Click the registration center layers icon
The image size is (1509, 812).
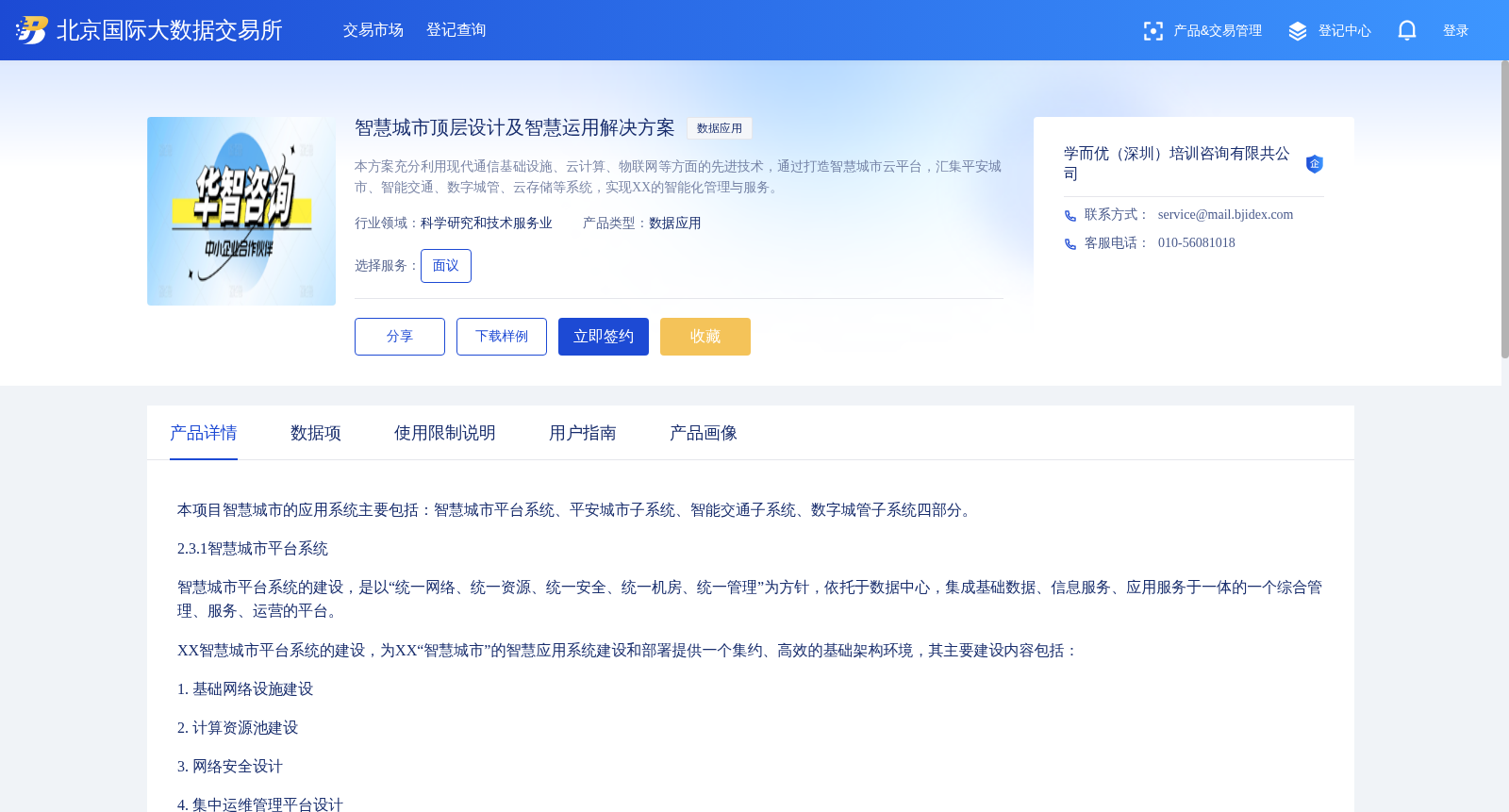pyautogui.click(x=1298, y=31)
